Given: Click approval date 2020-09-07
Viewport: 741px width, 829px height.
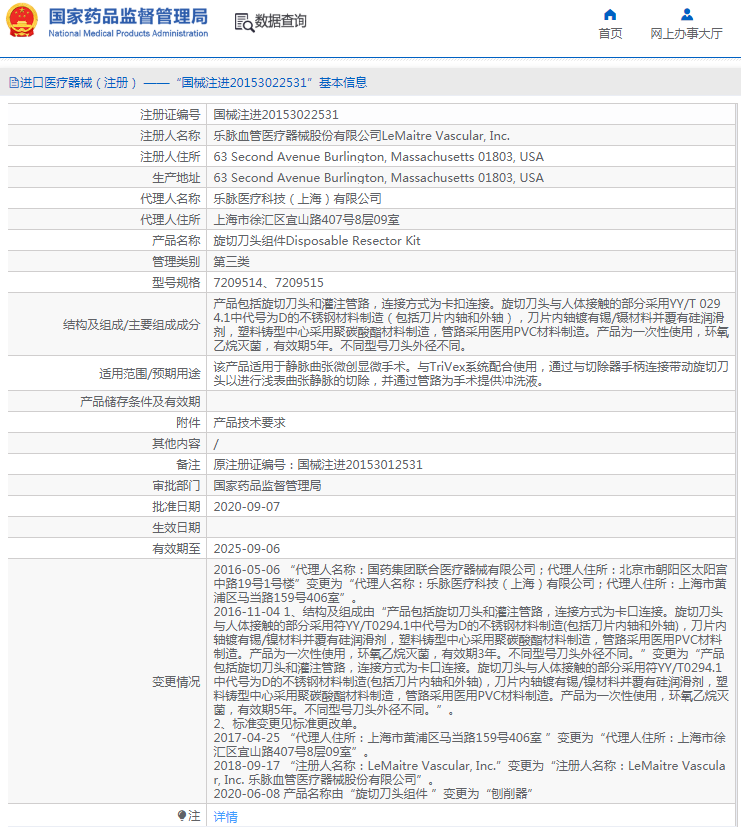Looking at the screenshot, I should (x=247, y=506).
